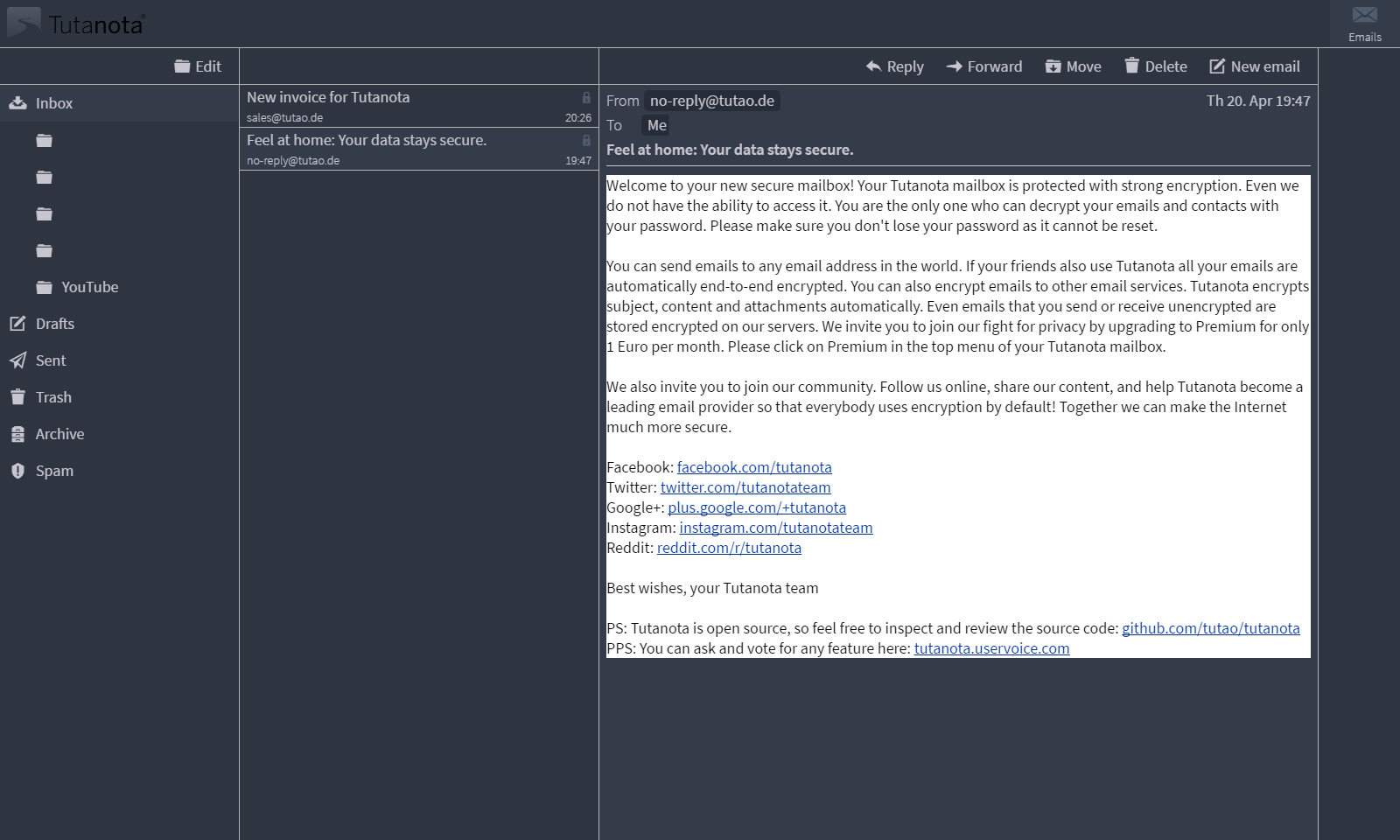Viewport: 1400px width, 840px height.
Task: Delete the open email
Action: click(1156, 66)
